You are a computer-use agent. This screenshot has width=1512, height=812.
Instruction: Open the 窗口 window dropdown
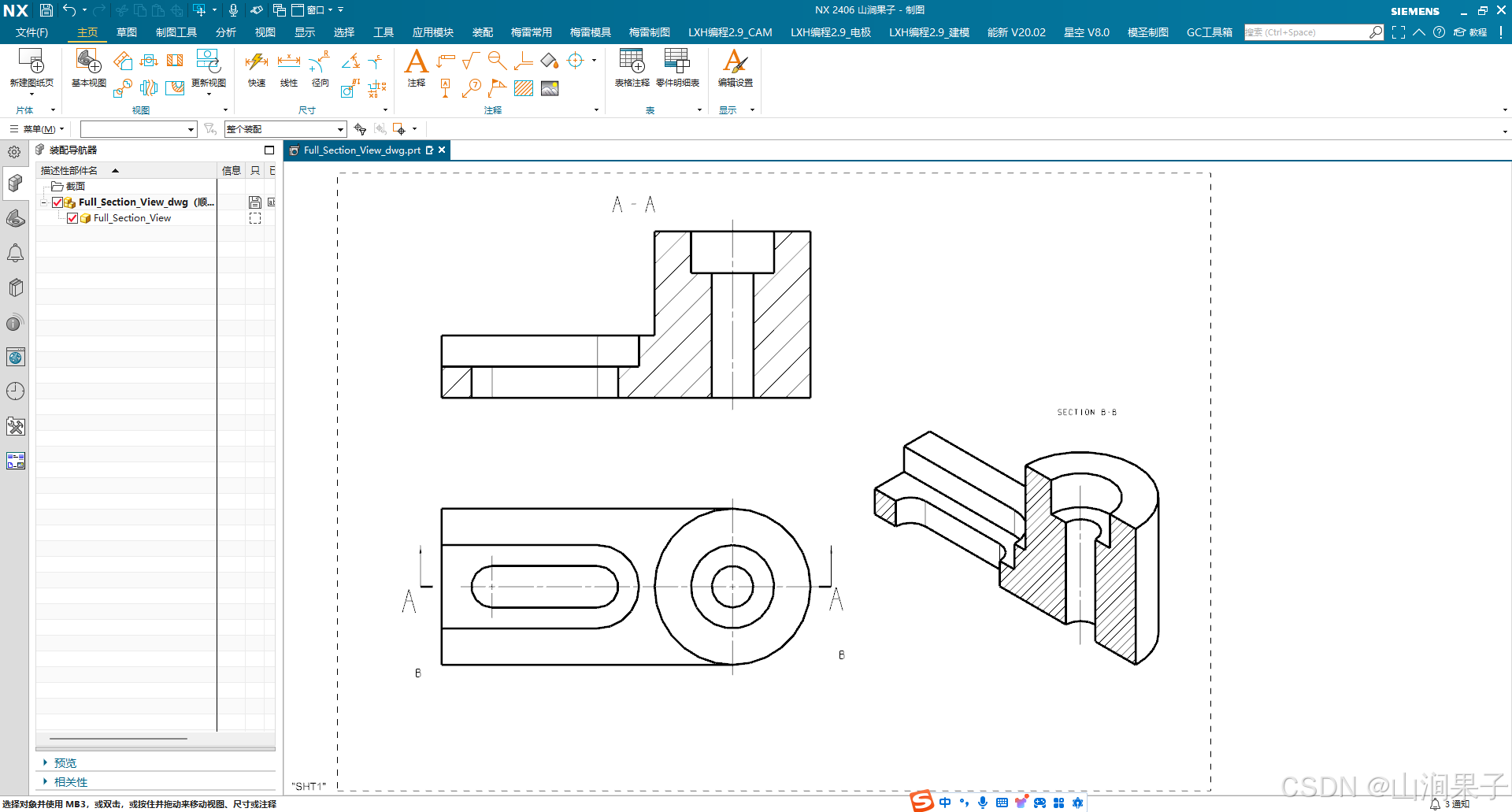click(x=312, y=10)
